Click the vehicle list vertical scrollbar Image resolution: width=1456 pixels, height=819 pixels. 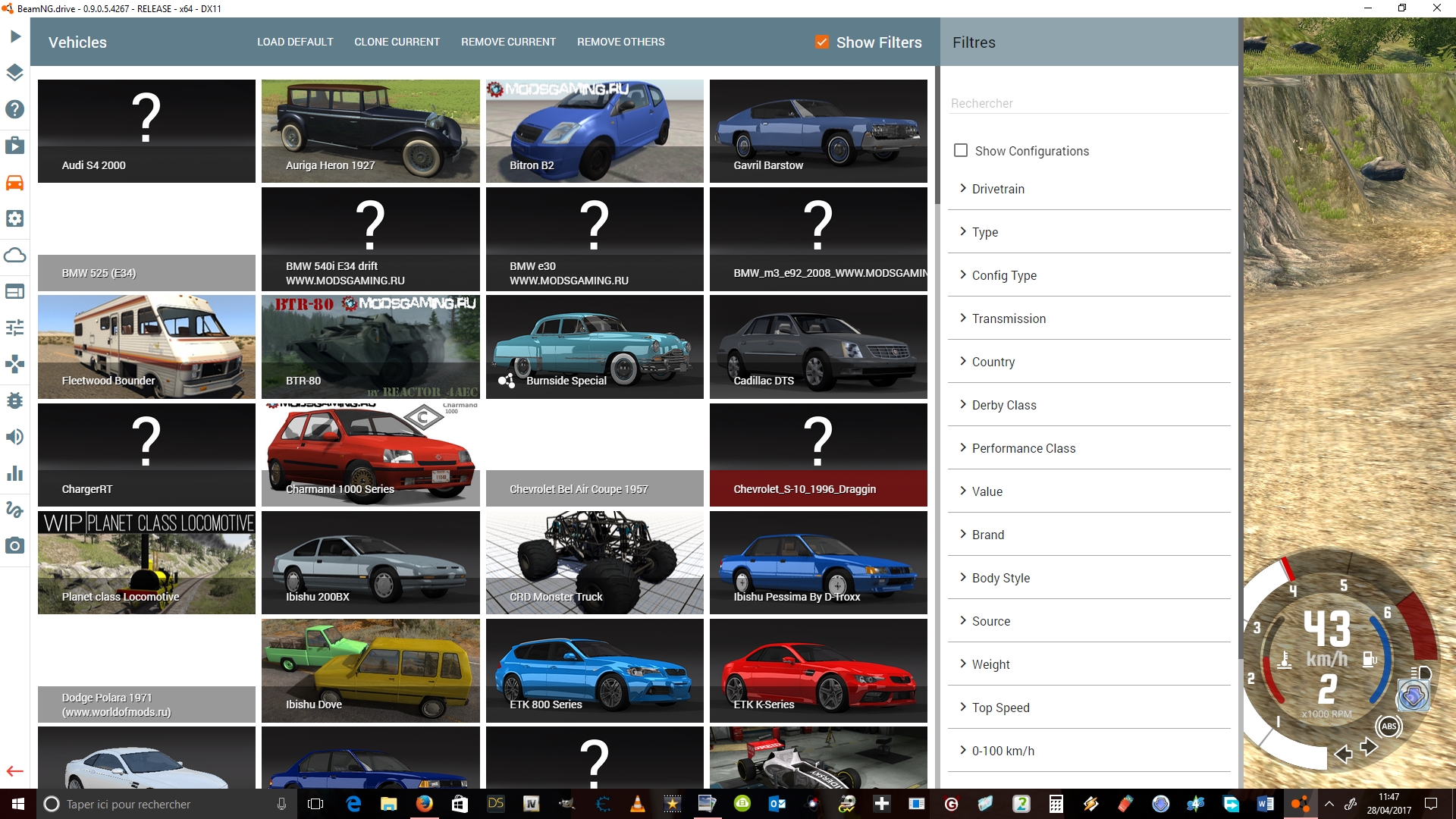(x=937, y=136)
